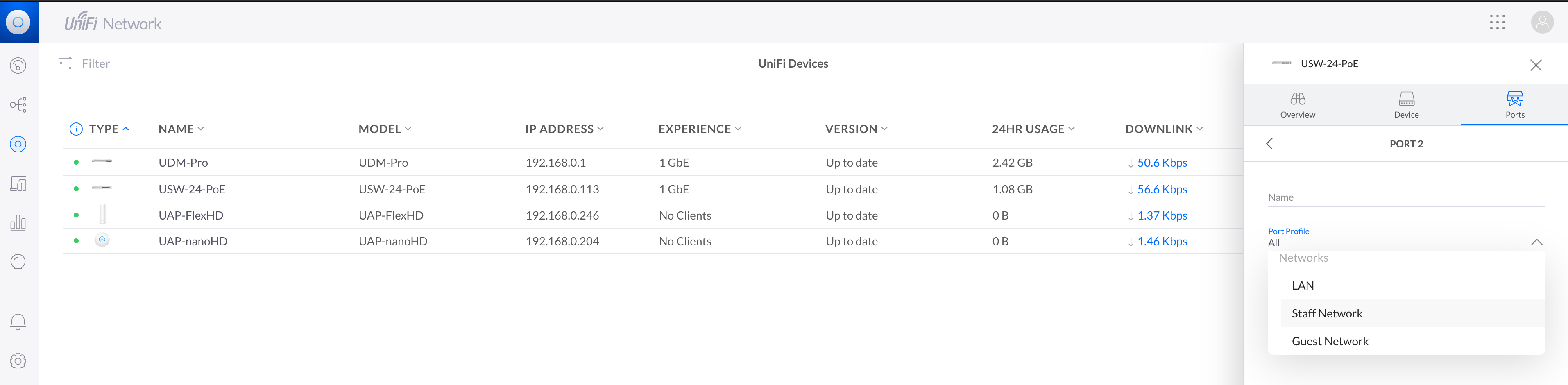Viewport: 1568px width, 385px height.
Task: Select the UAP-nanoHD name cell
Action: point(193,242)
